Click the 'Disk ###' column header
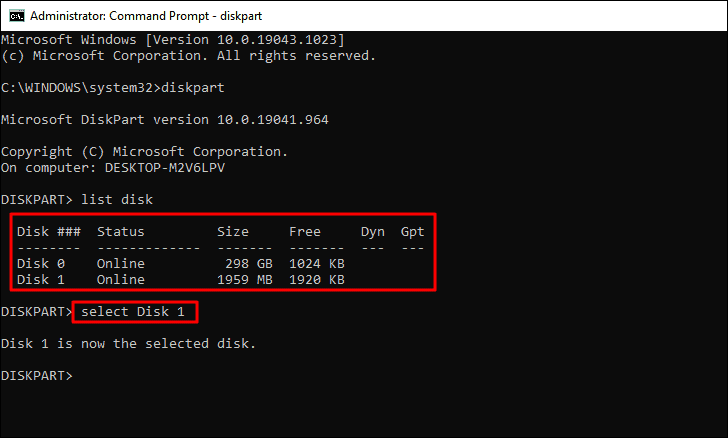 (x=49, y=232)
